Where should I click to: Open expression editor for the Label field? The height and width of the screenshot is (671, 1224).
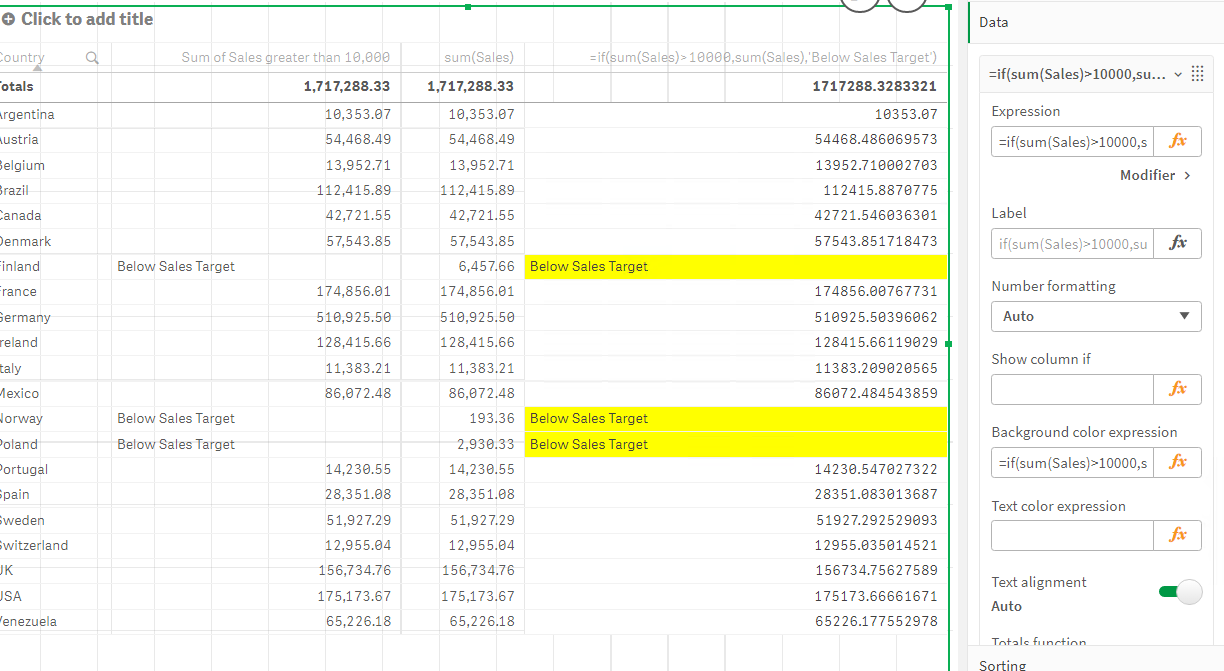(1178, 243)
